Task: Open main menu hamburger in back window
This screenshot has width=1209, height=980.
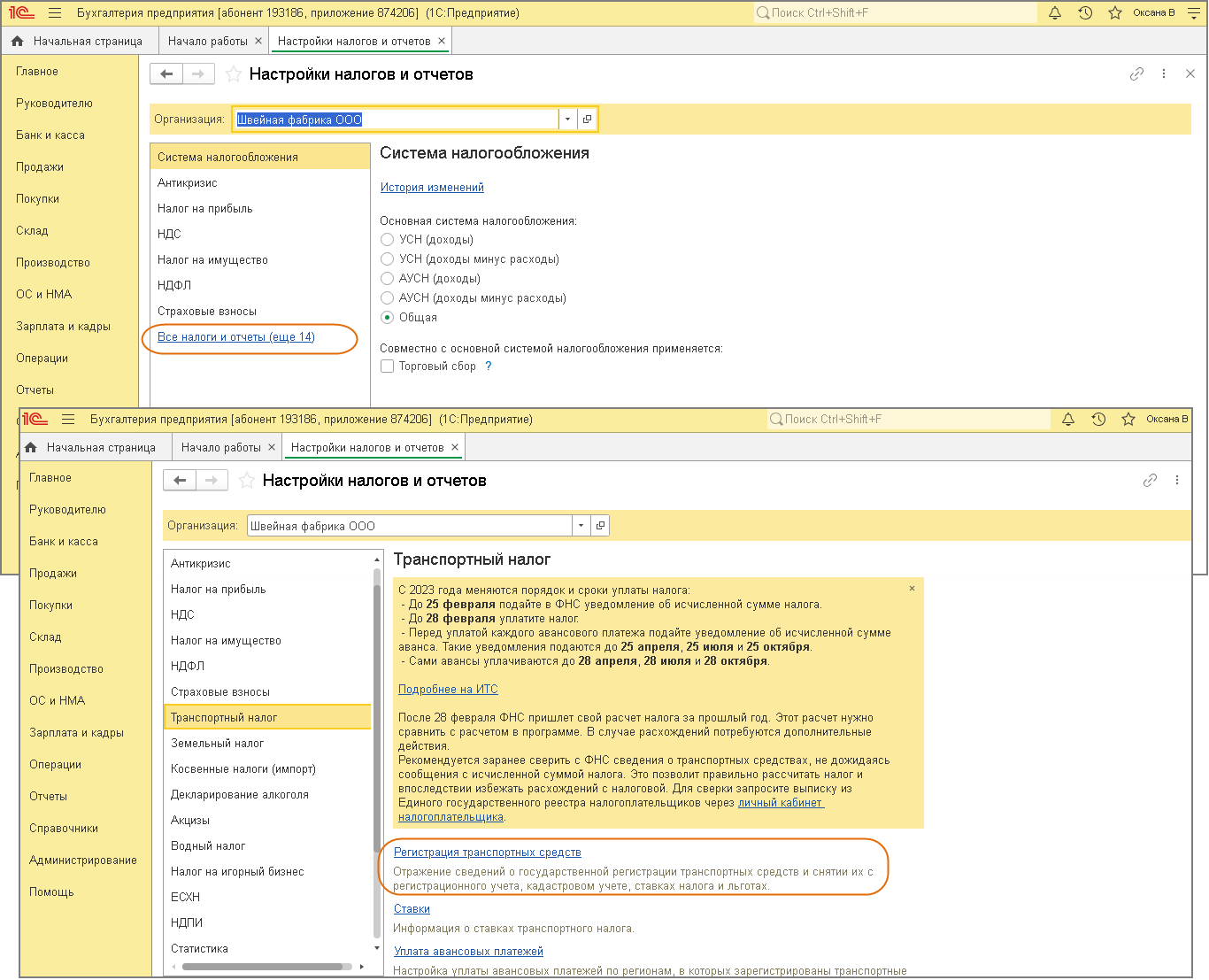Action: pyautogui.click(x=55, y=13)
